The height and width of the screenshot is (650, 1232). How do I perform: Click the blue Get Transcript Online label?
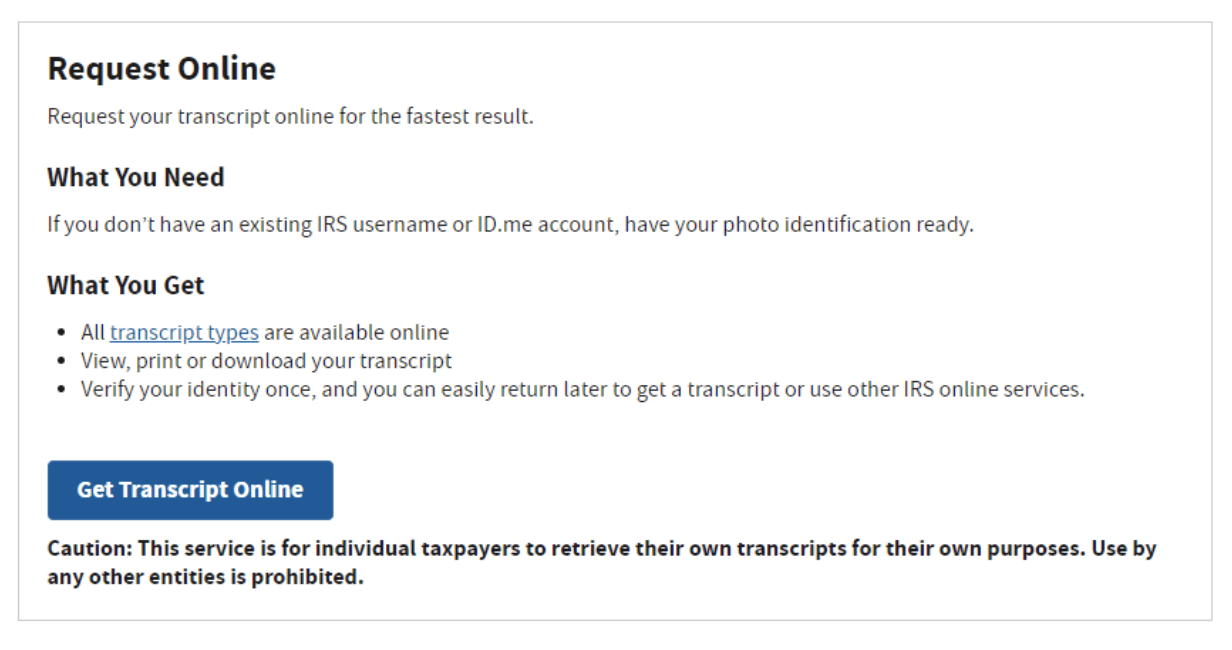click(x=190, y=490)
